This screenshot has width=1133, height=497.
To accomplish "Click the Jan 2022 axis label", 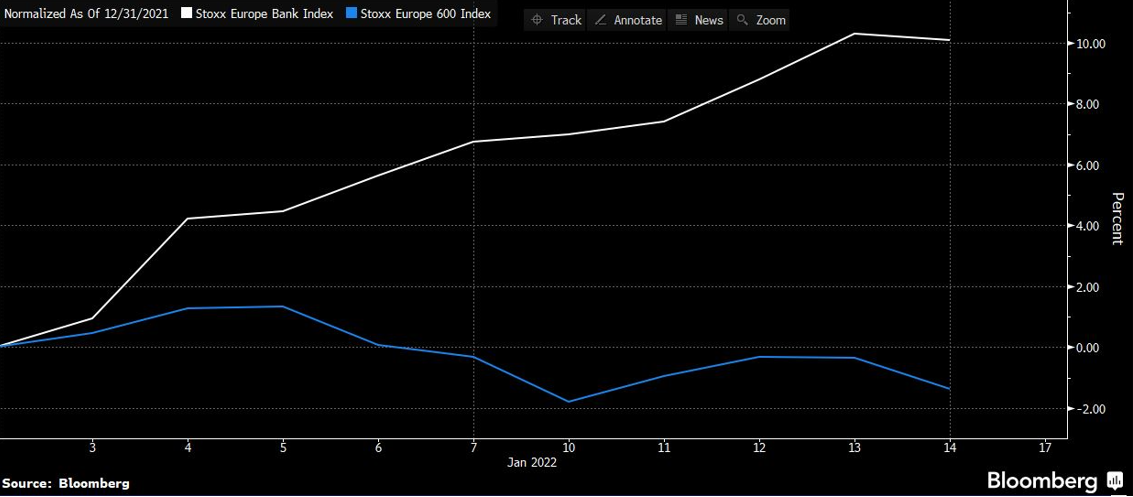I will pos(533,464).
